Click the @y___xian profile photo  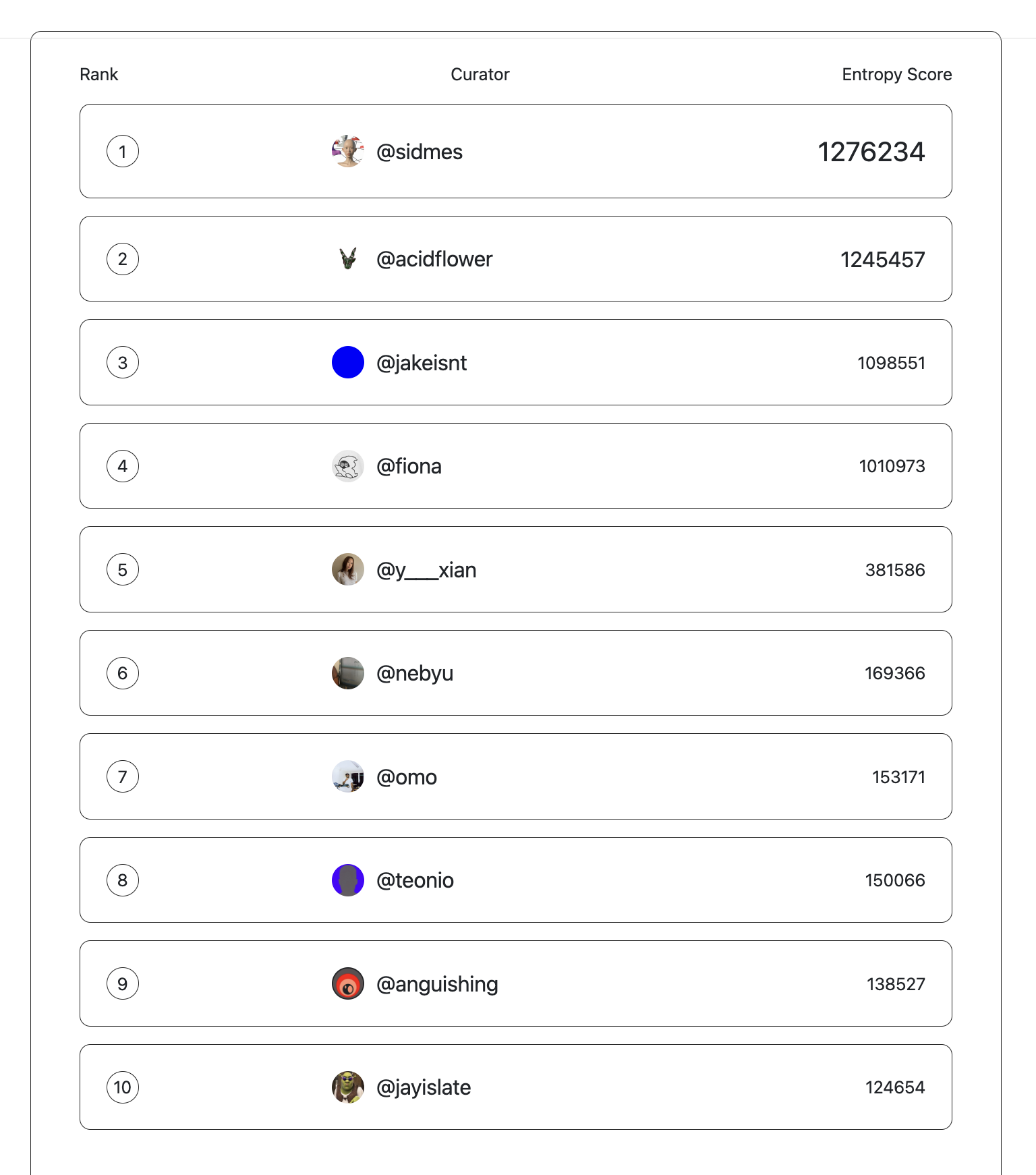tap(348, 569)
